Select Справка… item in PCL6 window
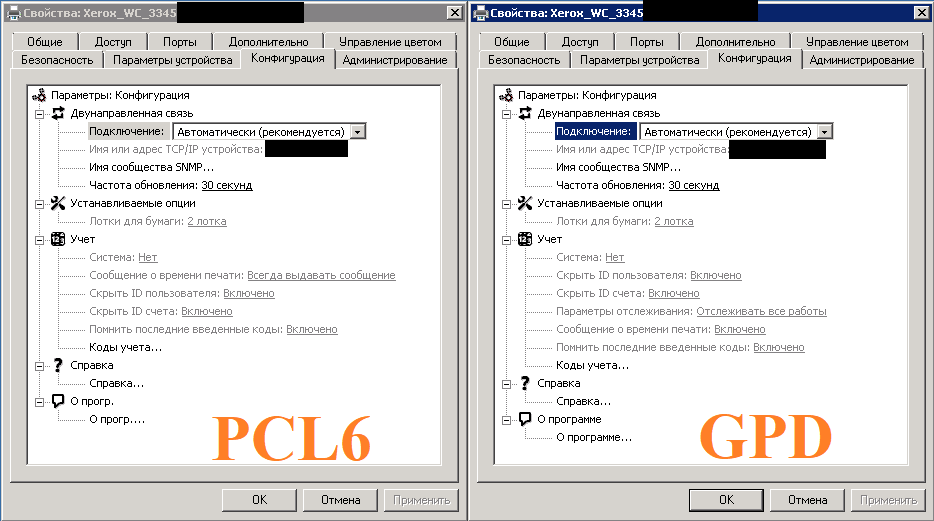The image size is (934, 521). point(116,383)
